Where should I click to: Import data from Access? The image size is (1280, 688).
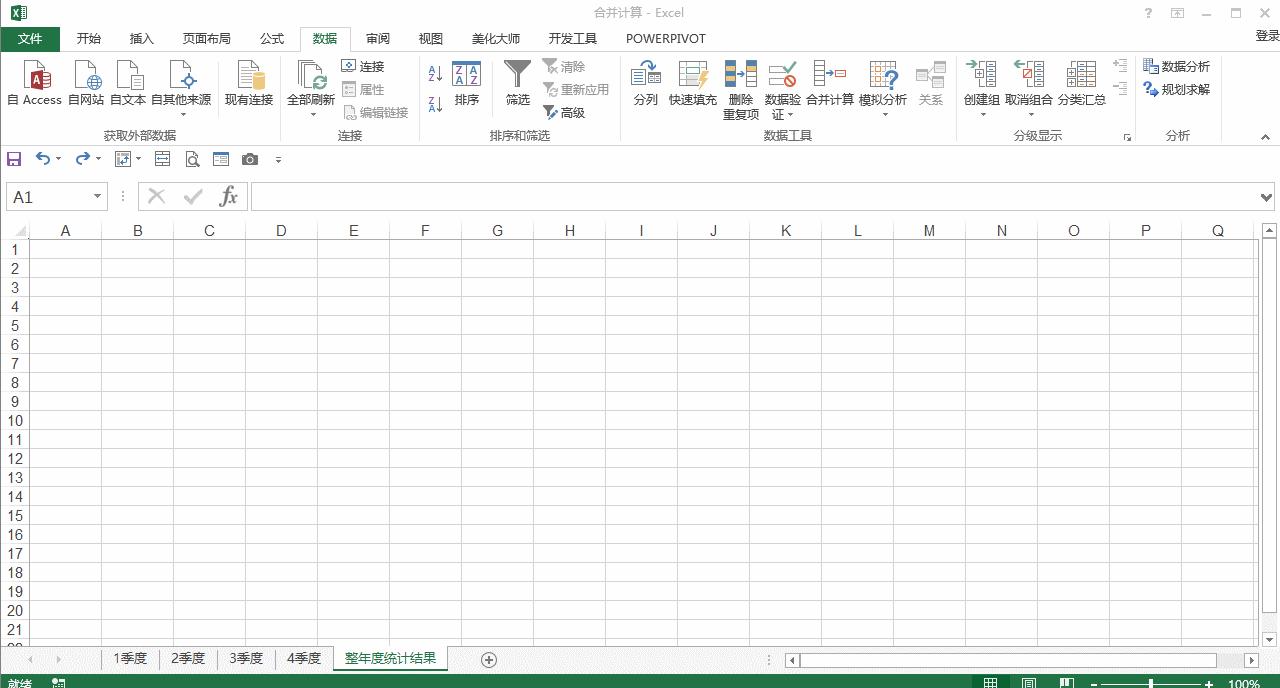pos(34,83)
